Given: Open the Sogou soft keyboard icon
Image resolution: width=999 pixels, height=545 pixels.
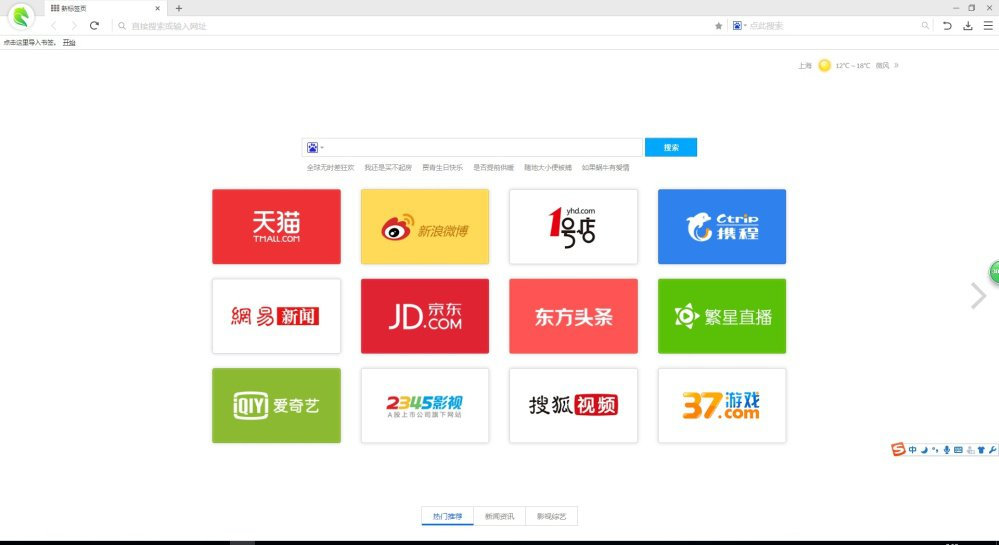Looking at the screenshot, I should [x=958, y=450].
